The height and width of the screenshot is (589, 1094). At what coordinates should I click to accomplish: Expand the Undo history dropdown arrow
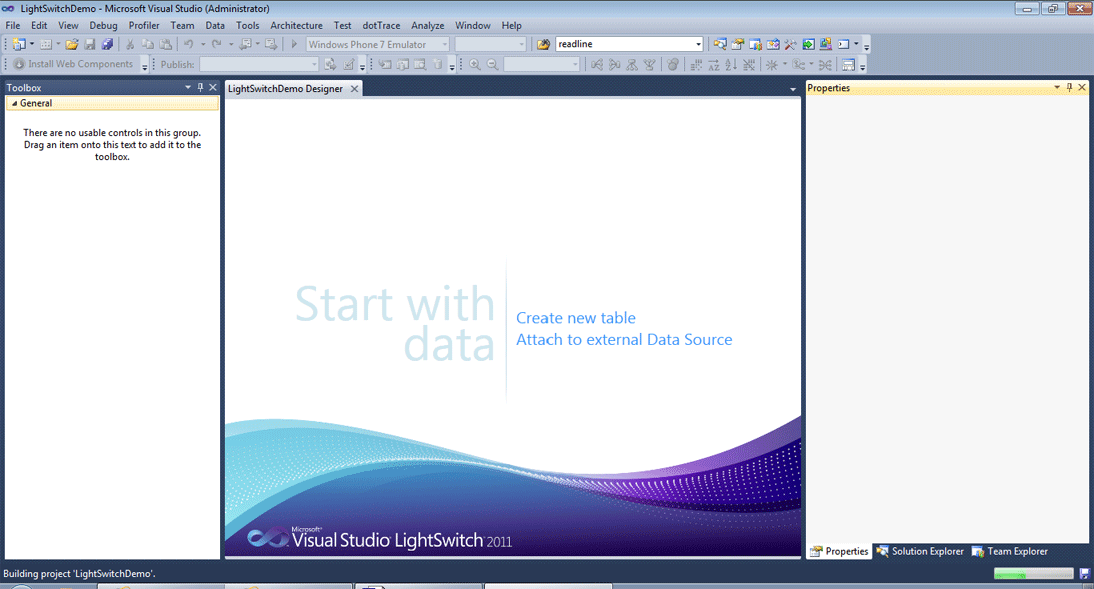point(202,44)
